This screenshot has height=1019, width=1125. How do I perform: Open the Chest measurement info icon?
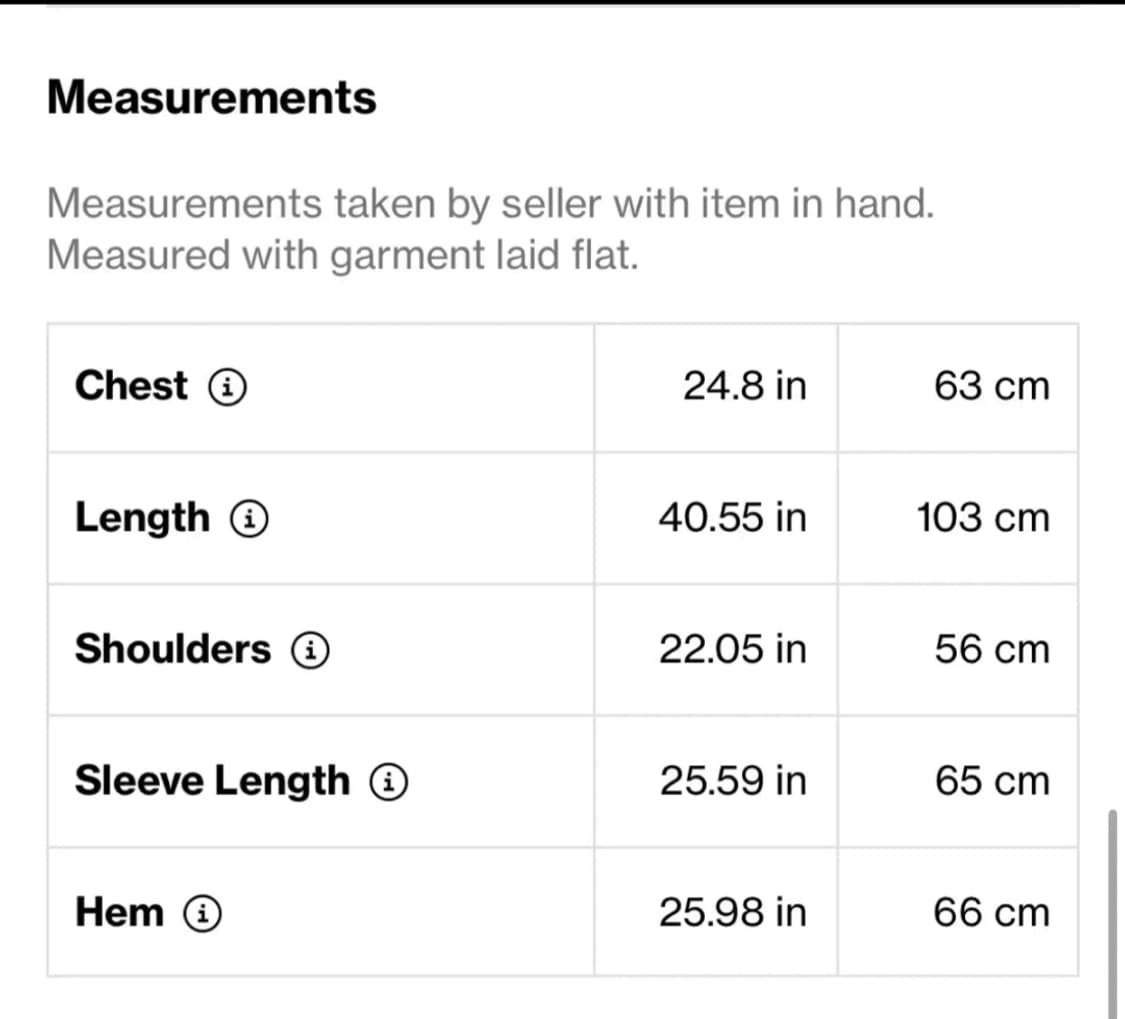point(228,386)
